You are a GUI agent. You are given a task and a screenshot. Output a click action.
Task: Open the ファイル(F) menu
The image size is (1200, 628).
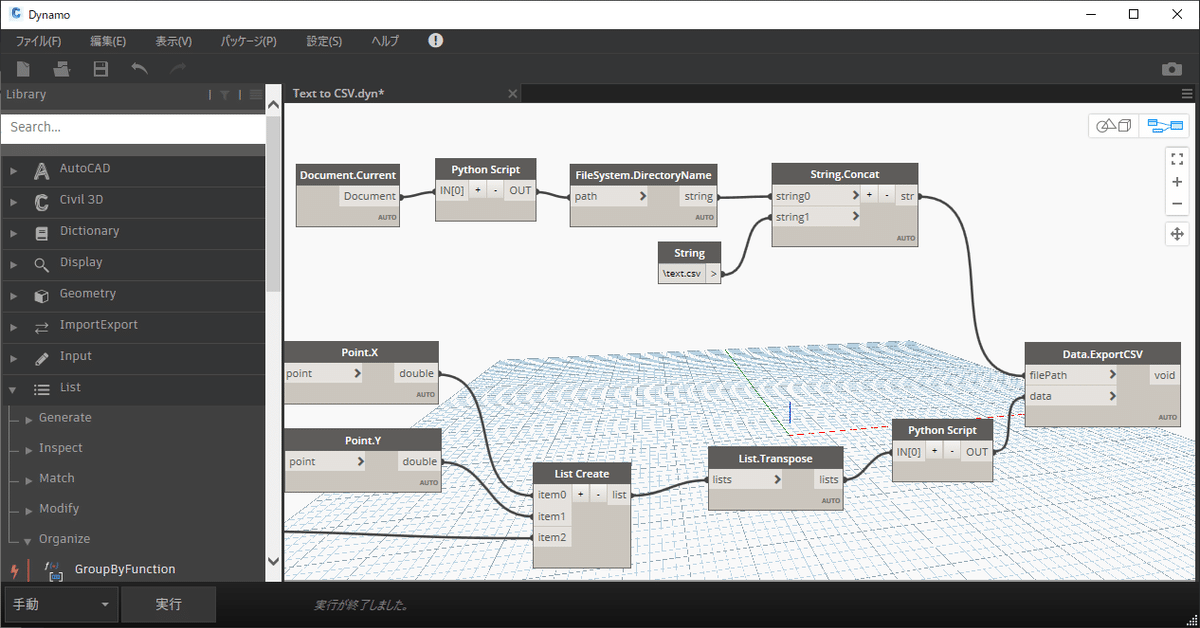[x=38, y=41]
